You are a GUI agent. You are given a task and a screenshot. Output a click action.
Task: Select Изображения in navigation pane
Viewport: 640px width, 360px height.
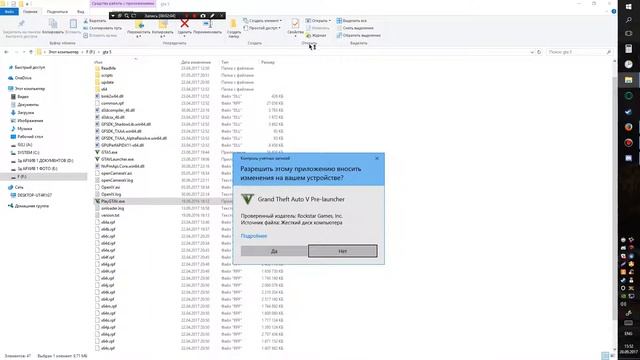(30, 121)
